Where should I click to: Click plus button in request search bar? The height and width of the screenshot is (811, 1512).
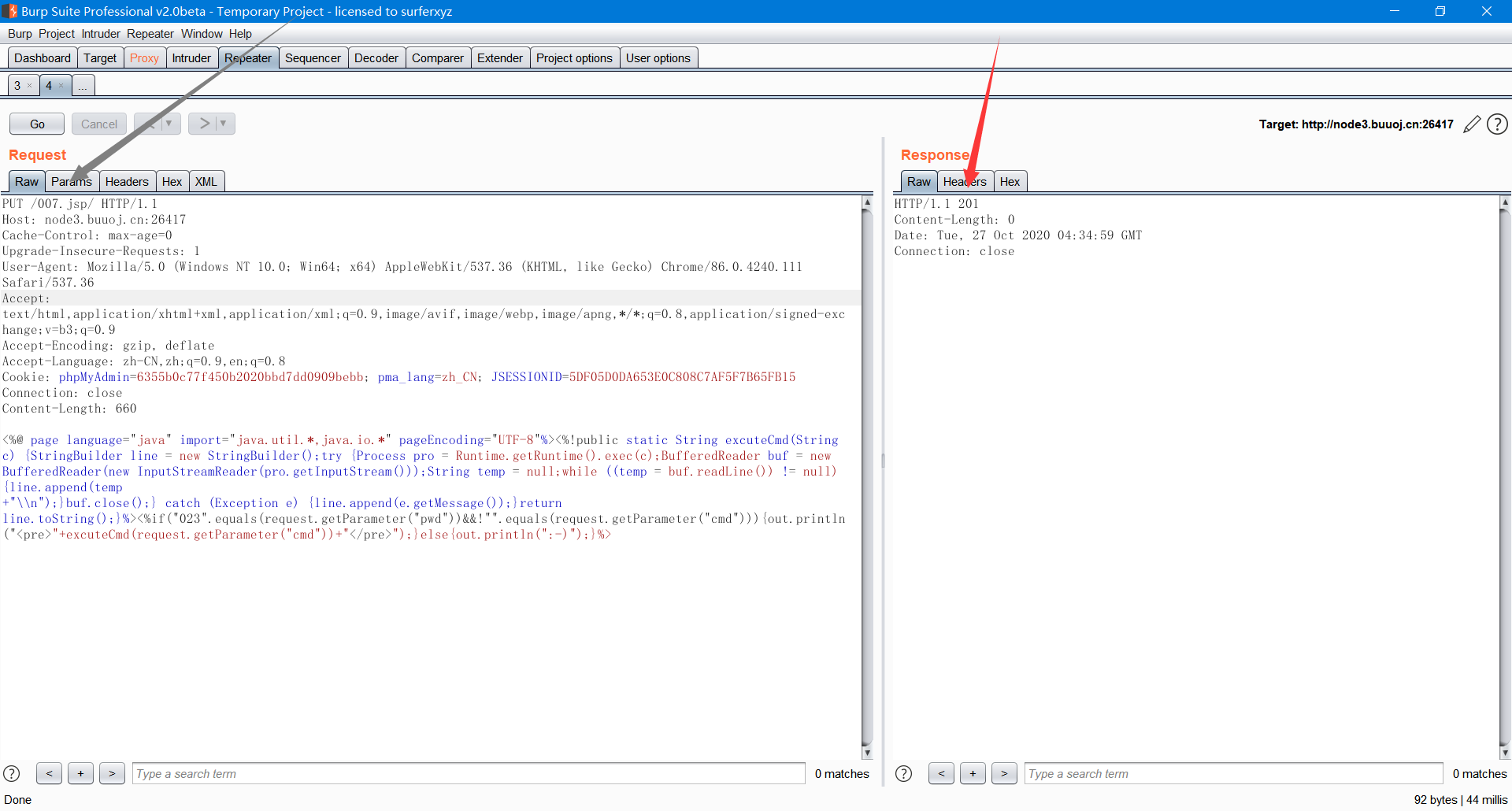[80, 773]
